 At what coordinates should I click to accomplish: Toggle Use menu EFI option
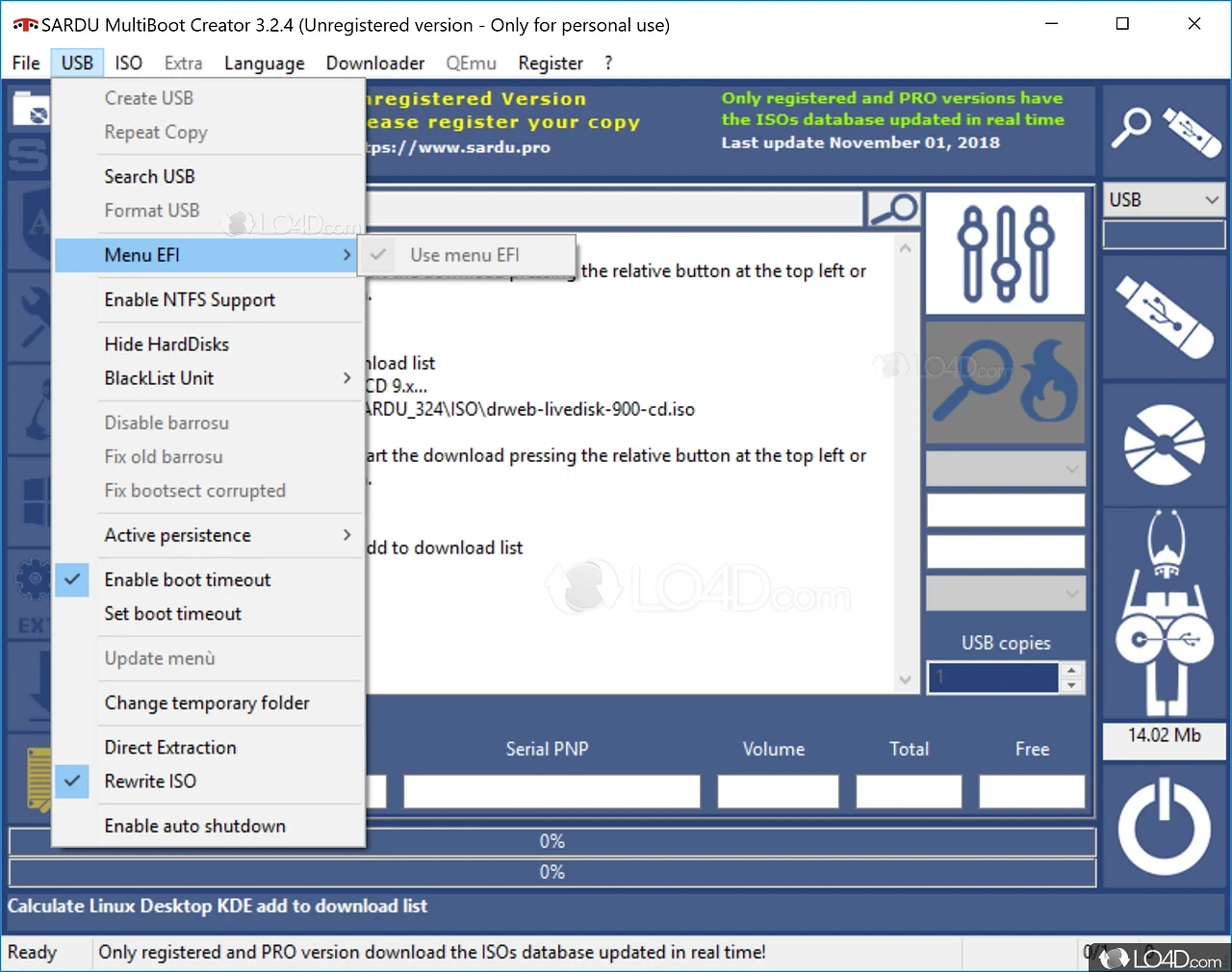click(x=467, y=255)
